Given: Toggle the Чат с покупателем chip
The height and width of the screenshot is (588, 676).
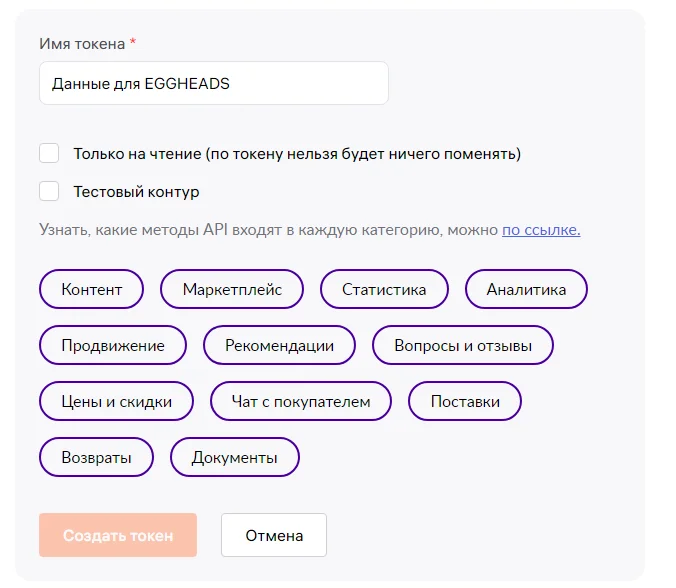Looking at the screenshot, I should pos(301,401).
